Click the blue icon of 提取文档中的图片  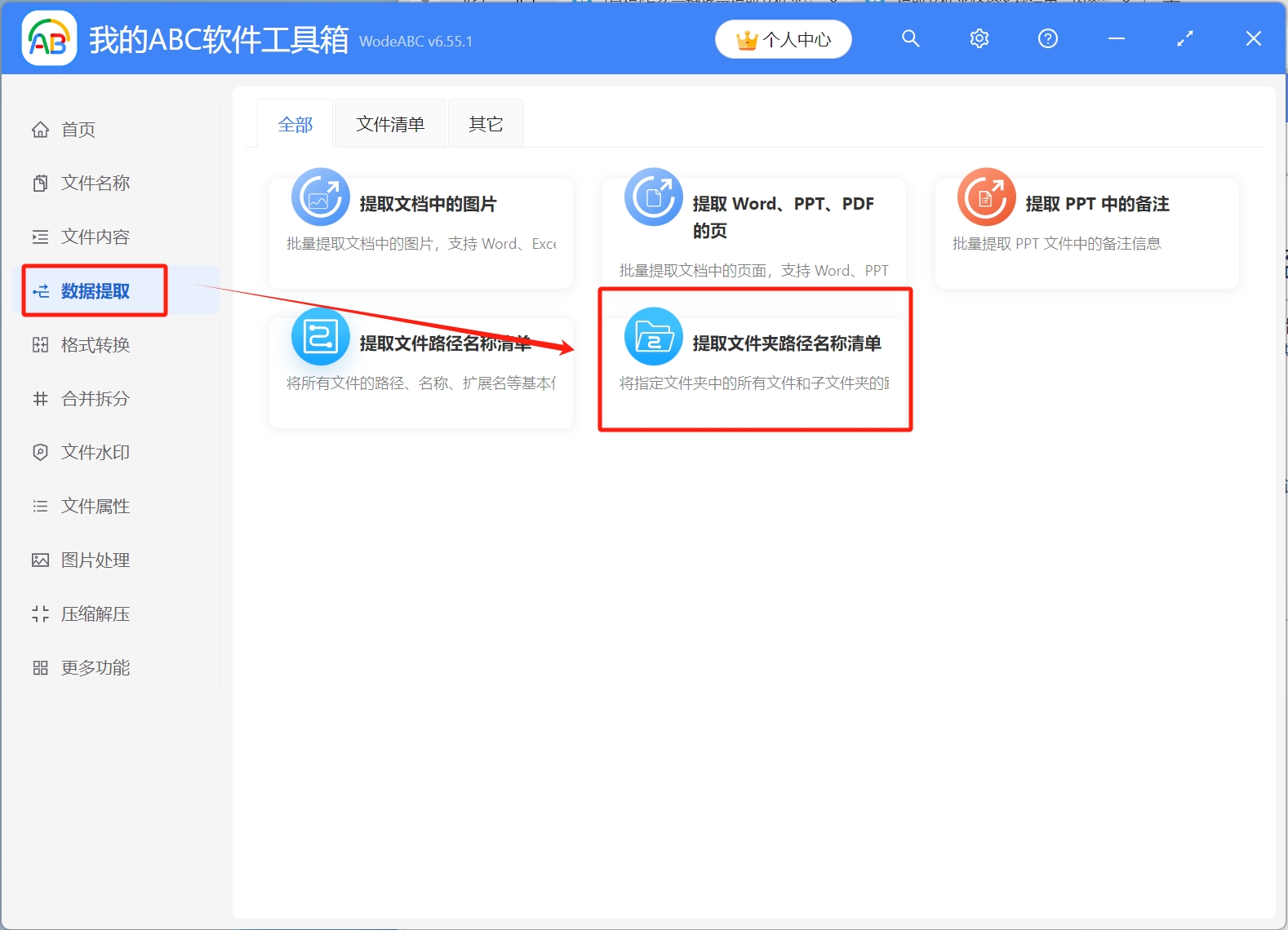pos(321,197)
